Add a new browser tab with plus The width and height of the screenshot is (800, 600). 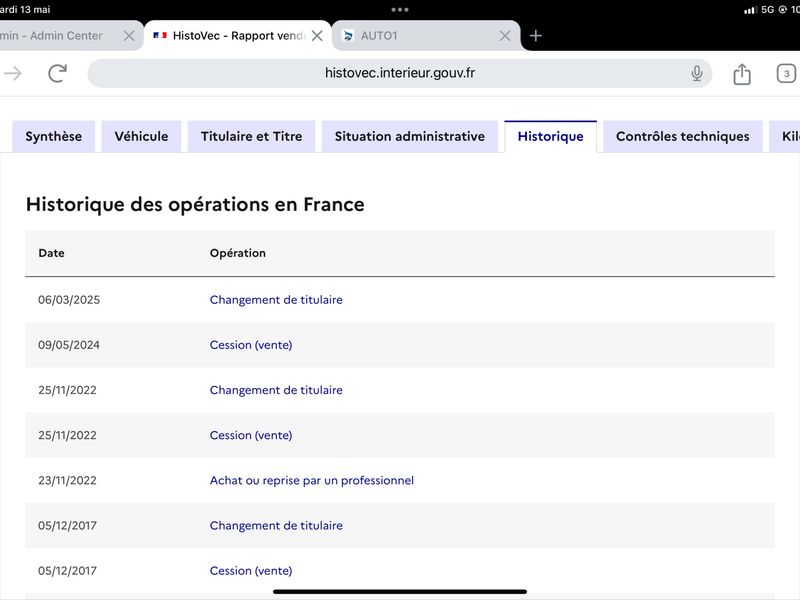click(x=535, y=36)
